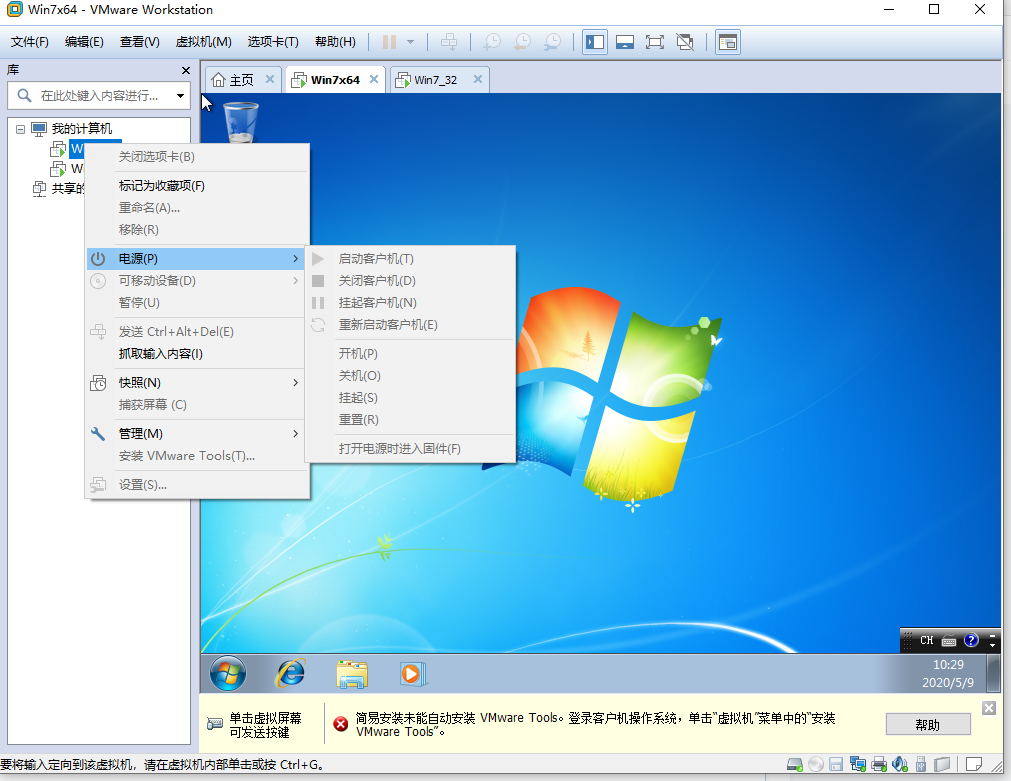The width and height of the screenshot is (1011, 781).
Task: Open the library search filter dropdown arrow
Action: pyautogui.click(x=181, y=96)
